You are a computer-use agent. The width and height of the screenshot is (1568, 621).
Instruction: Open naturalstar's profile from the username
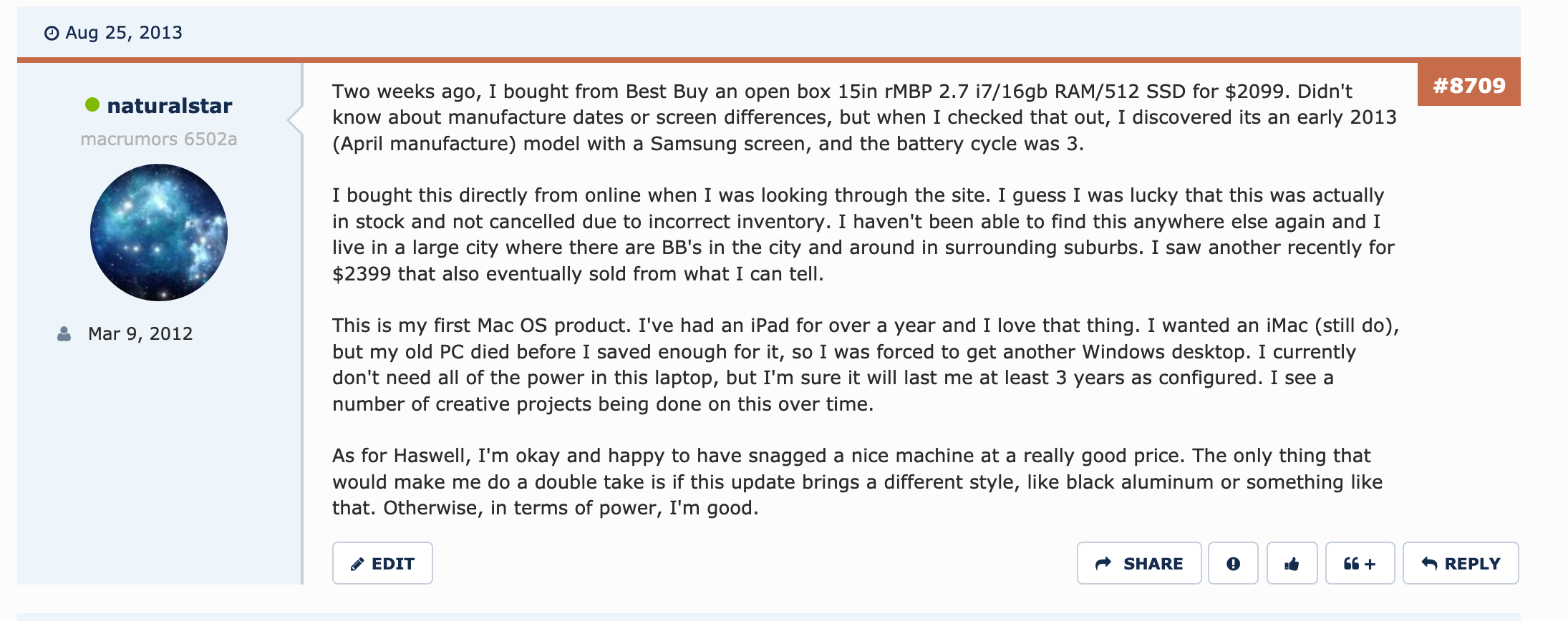click(169, 106)
